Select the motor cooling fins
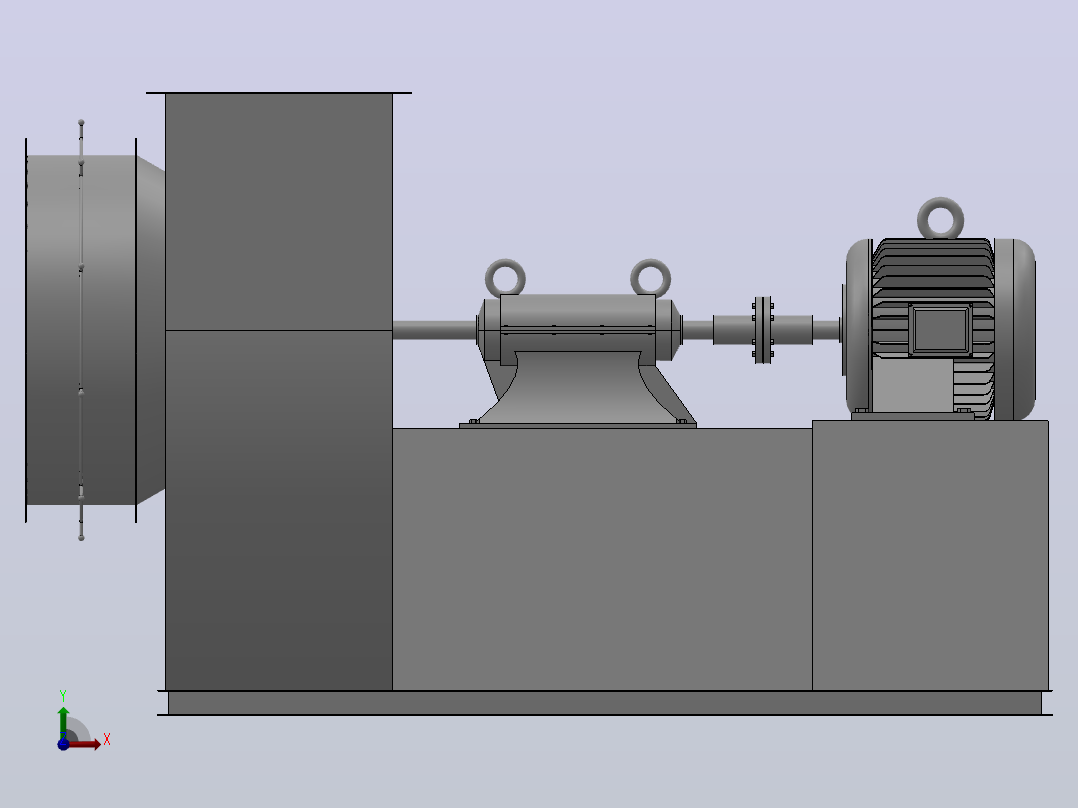Viewport: 1078px width, 808px height. pyautogui.click(x=933, y=272)
